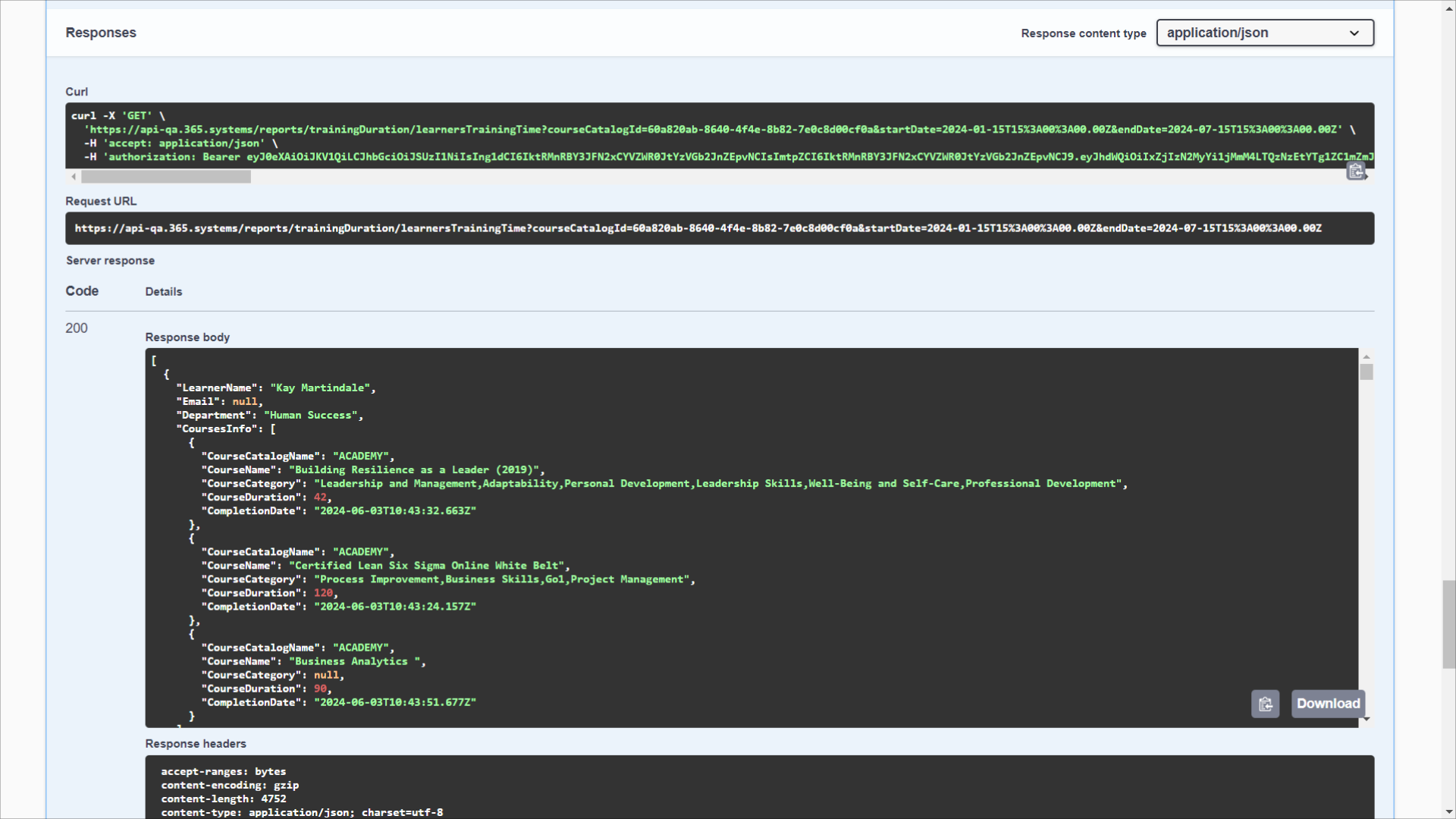Copy the curl command to clipboard
The image size is (1456, 819).
tap(1355, 171)
